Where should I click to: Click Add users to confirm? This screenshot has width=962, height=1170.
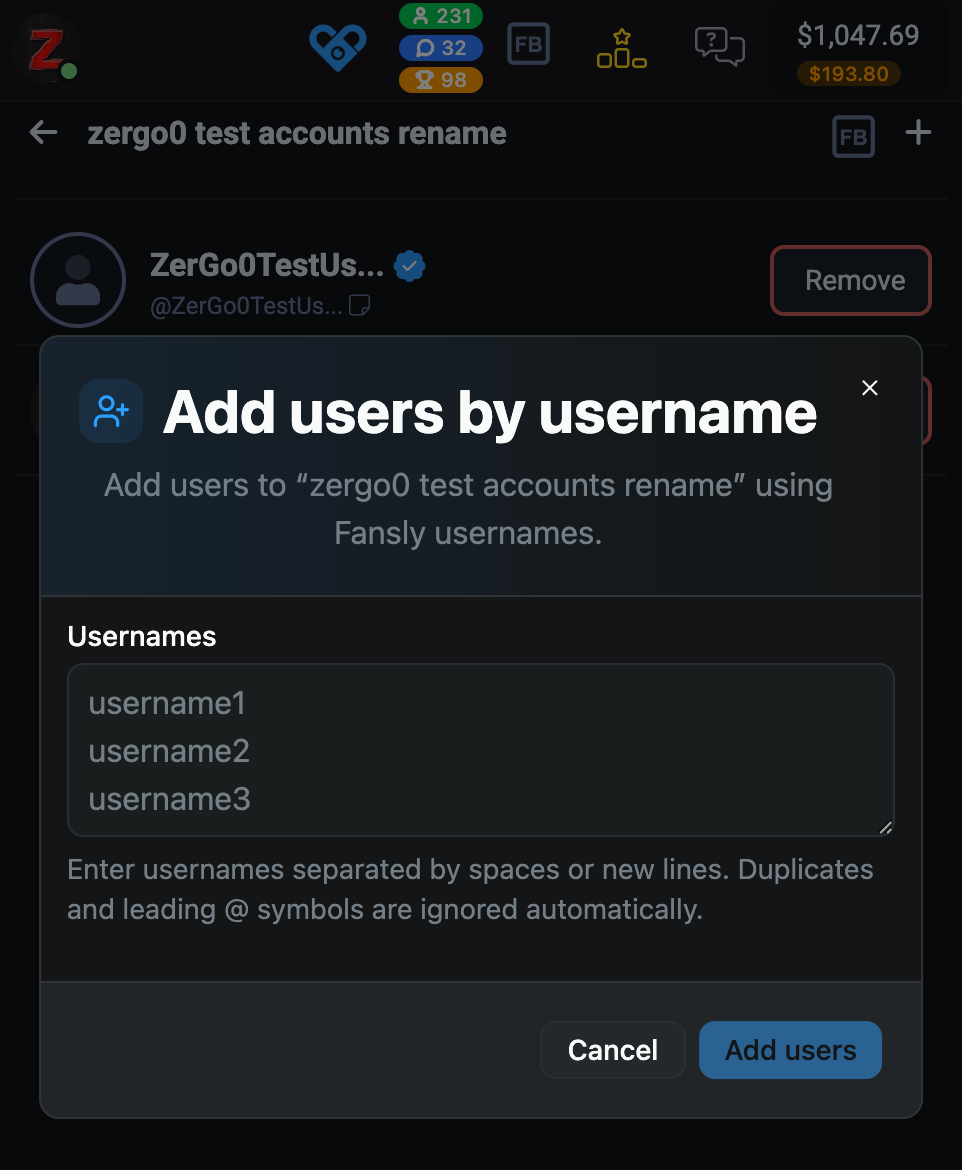coord(790,1050)
